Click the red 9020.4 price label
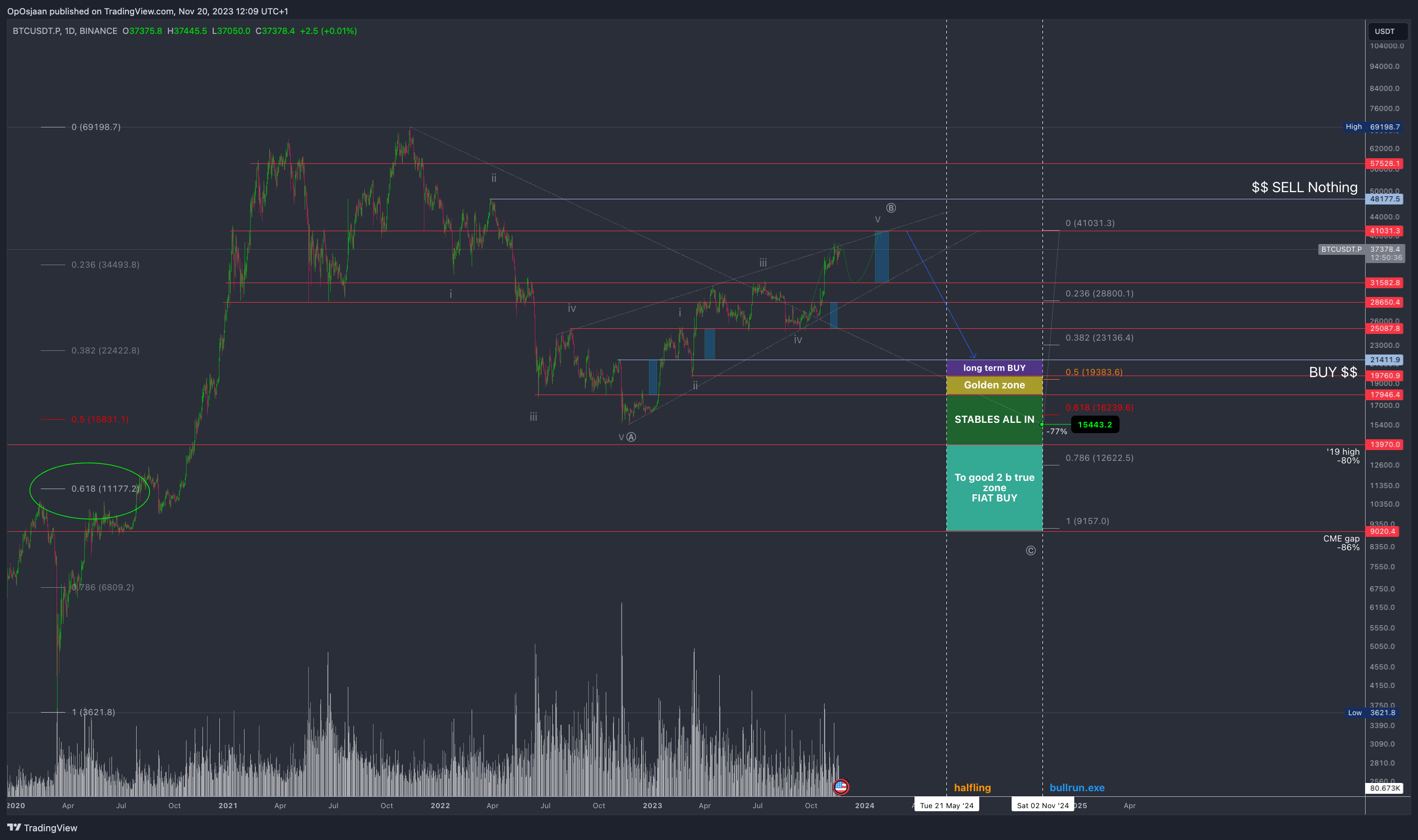 click(1383, 531)
